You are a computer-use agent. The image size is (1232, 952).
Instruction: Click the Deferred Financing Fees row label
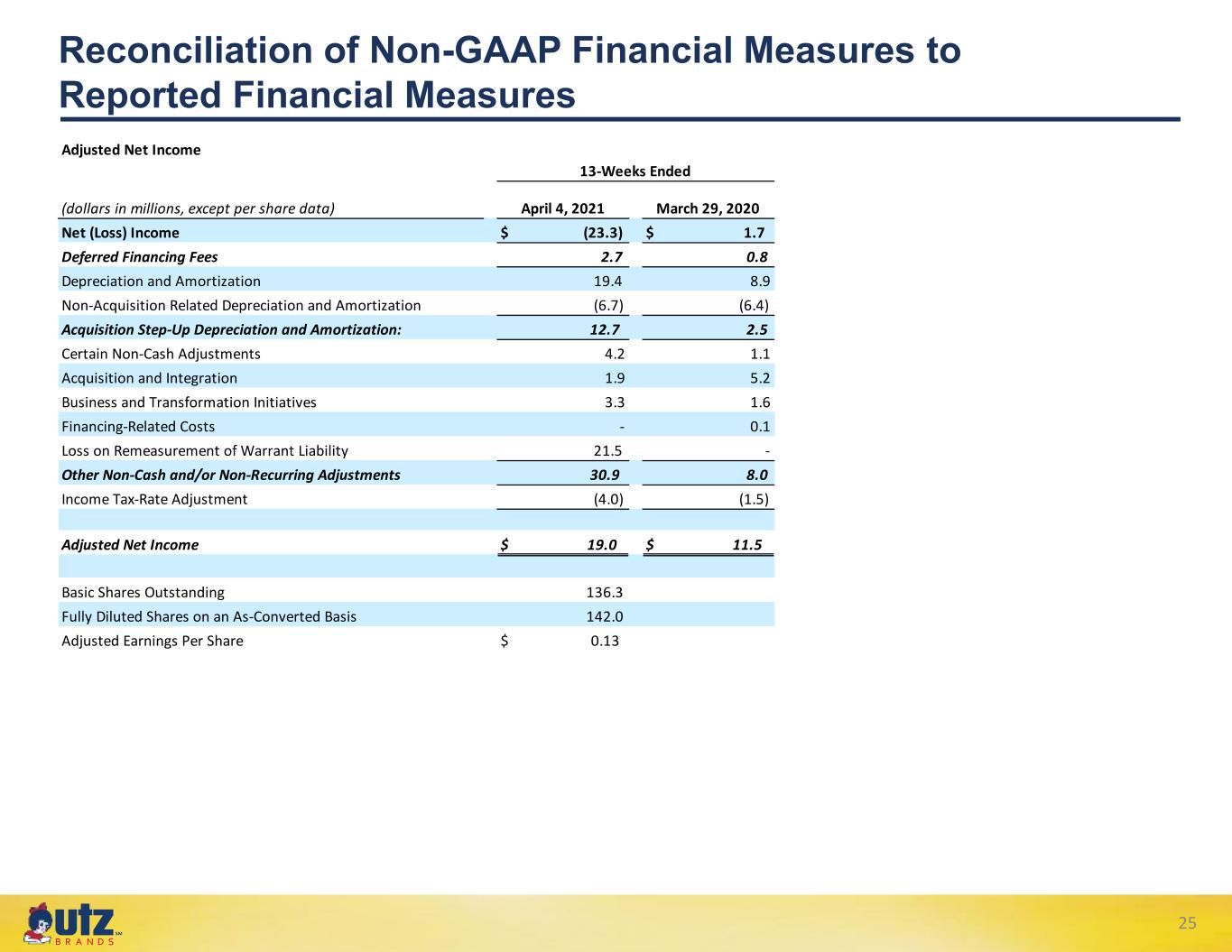coord(140,257)
